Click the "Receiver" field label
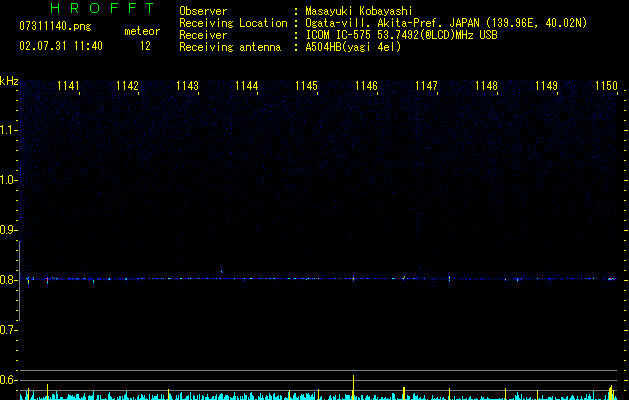 click(x=203, y=35)
